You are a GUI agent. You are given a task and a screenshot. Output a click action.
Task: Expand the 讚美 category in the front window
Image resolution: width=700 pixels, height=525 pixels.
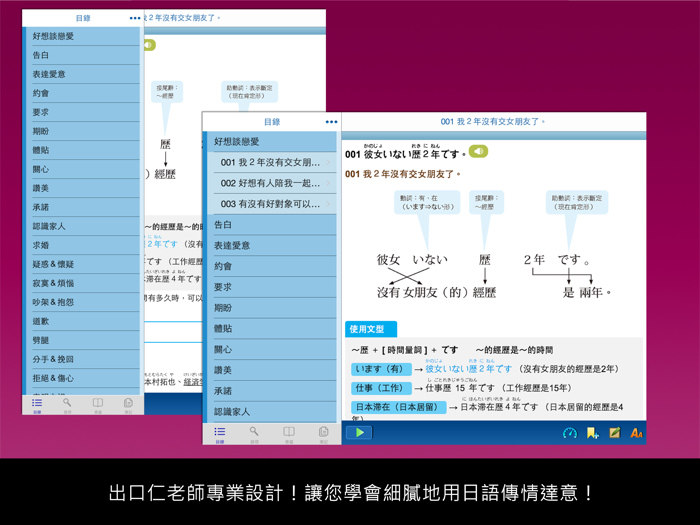click(272, 370)
